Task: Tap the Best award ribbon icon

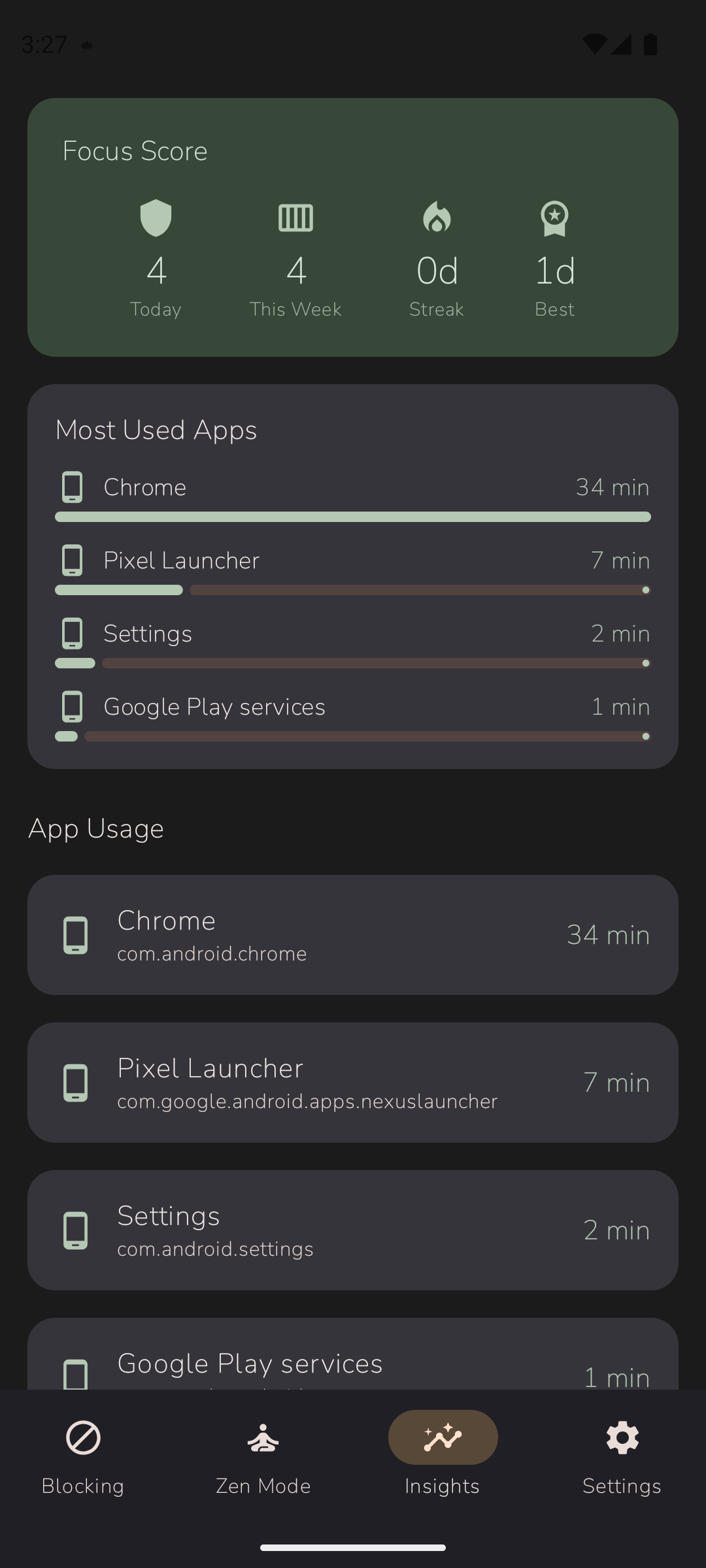Action: coord(554,218)
